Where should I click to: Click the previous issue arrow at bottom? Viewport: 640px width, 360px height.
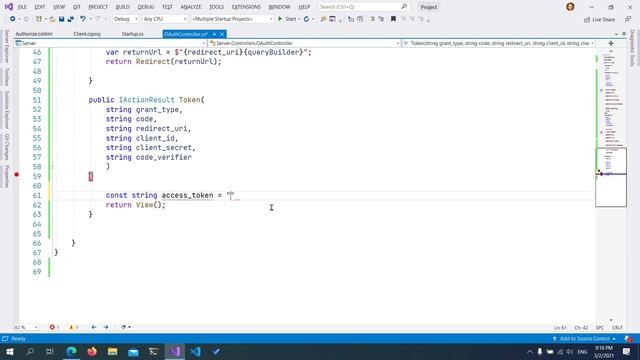(x=93, y=327)
